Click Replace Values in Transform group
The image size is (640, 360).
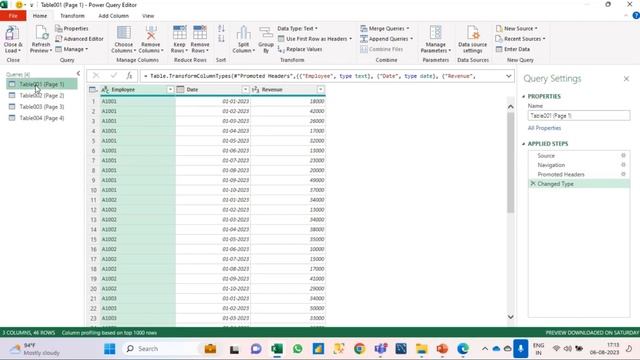click(300, 49)
